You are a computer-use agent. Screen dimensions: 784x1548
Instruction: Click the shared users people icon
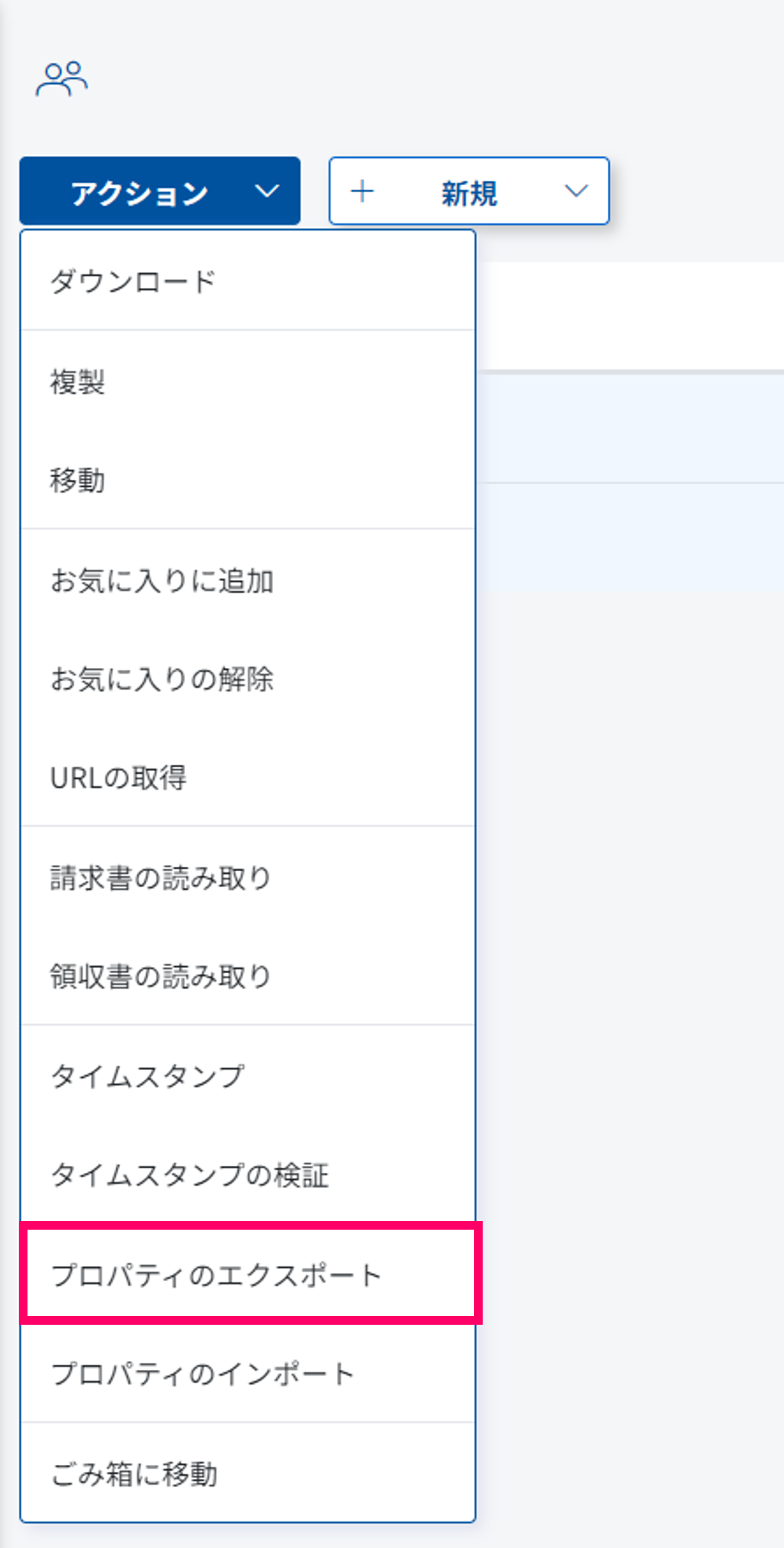pyautogui.click(x=61, y=79)
